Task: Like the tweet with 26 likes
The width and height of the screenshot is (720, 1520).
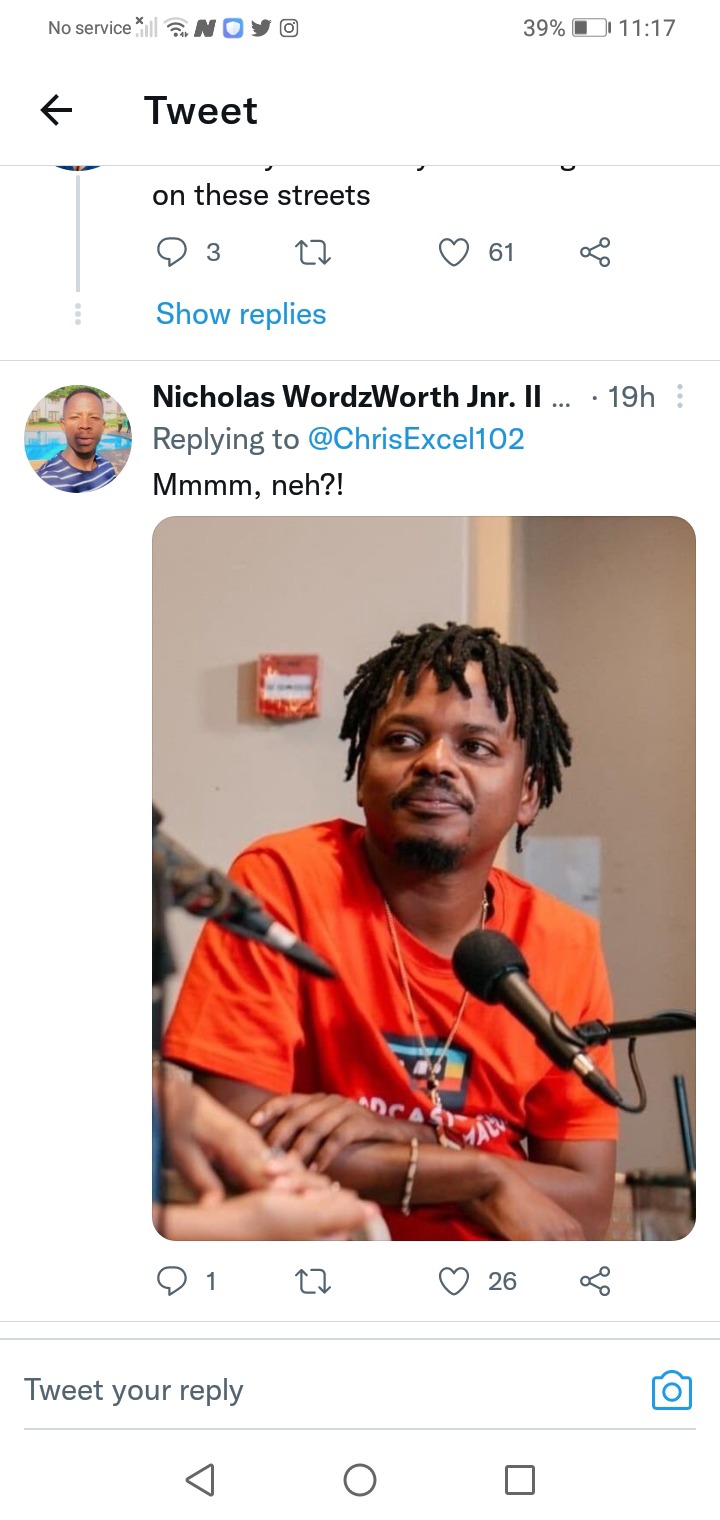Action: pos(454,1281)
